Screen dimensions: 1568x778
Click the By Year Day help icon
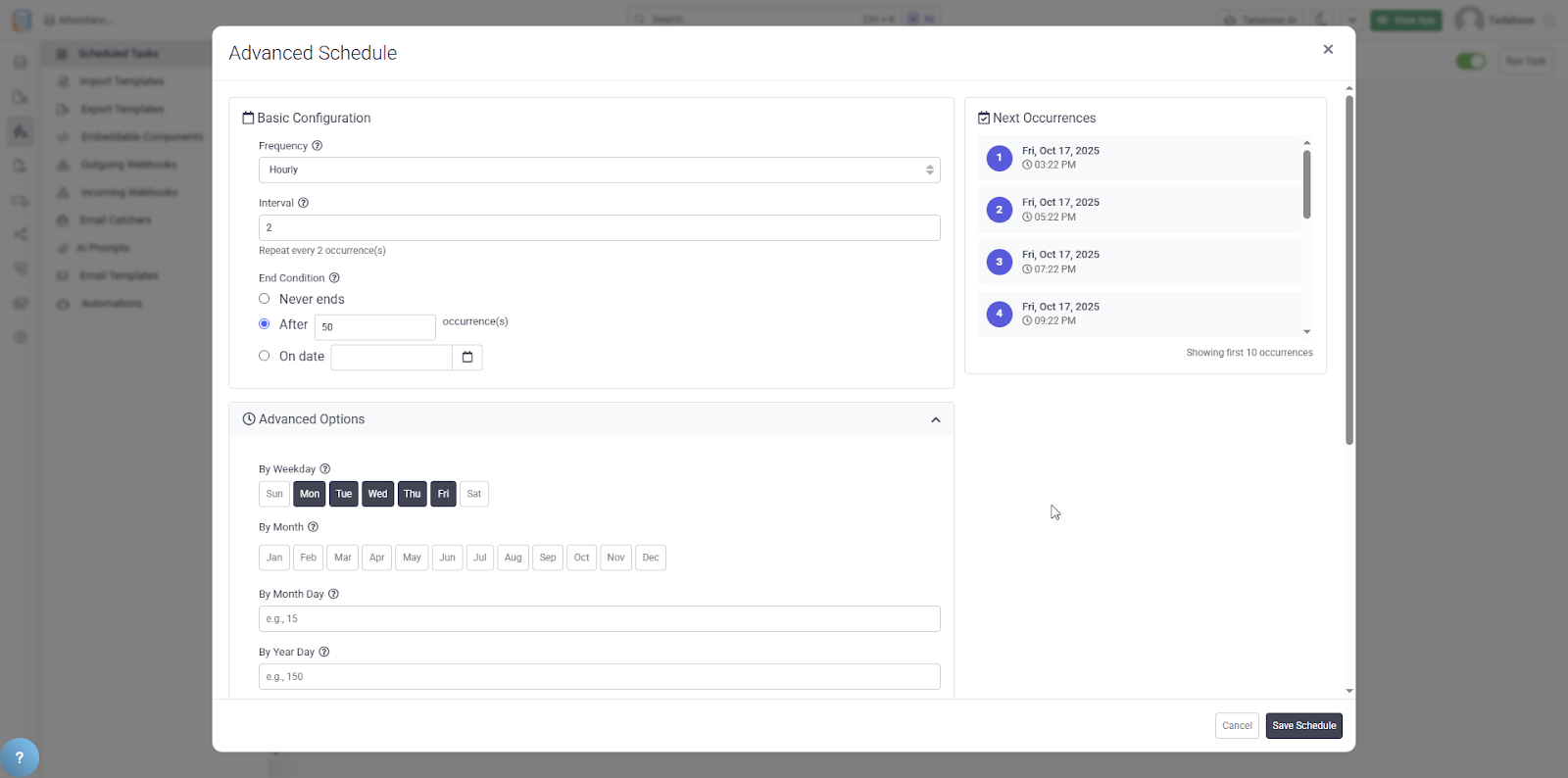point(324,653)
